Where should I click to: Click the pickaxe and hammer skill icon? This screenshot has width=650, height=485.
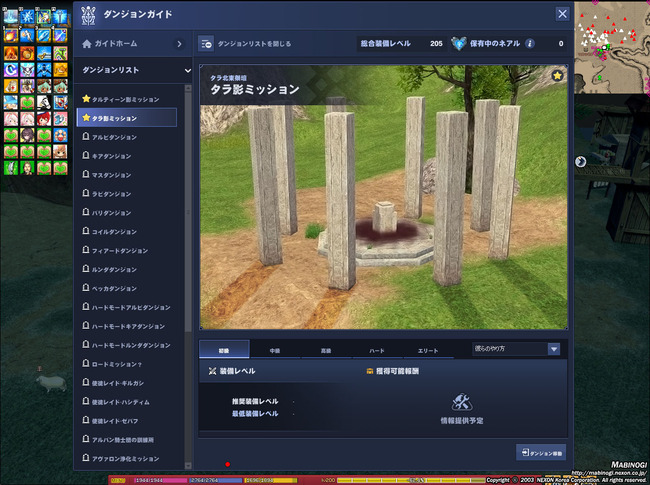coord(60,53)
